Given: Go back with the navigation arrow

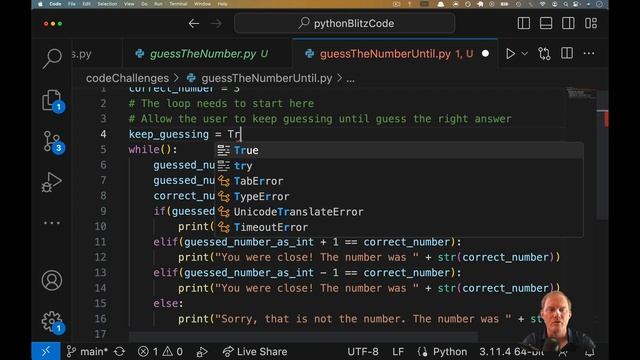Looking at the screenshot, I should tap(194, 24).
